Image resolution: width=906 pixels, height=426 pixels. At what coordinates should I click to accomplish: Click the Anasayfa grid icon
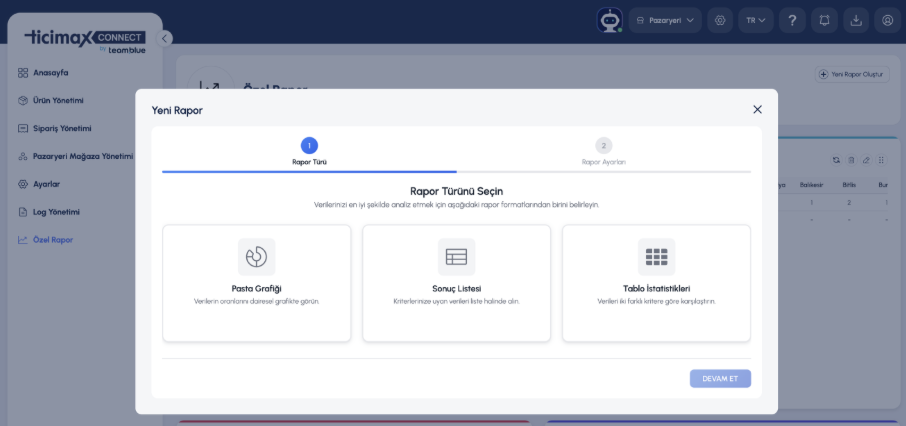(x=23, y=73)
